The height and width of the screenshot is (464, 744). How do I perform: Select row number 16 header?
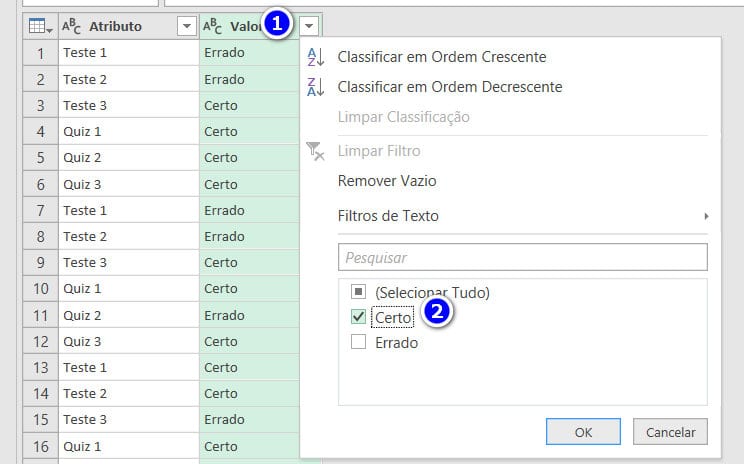click(41, 446)
